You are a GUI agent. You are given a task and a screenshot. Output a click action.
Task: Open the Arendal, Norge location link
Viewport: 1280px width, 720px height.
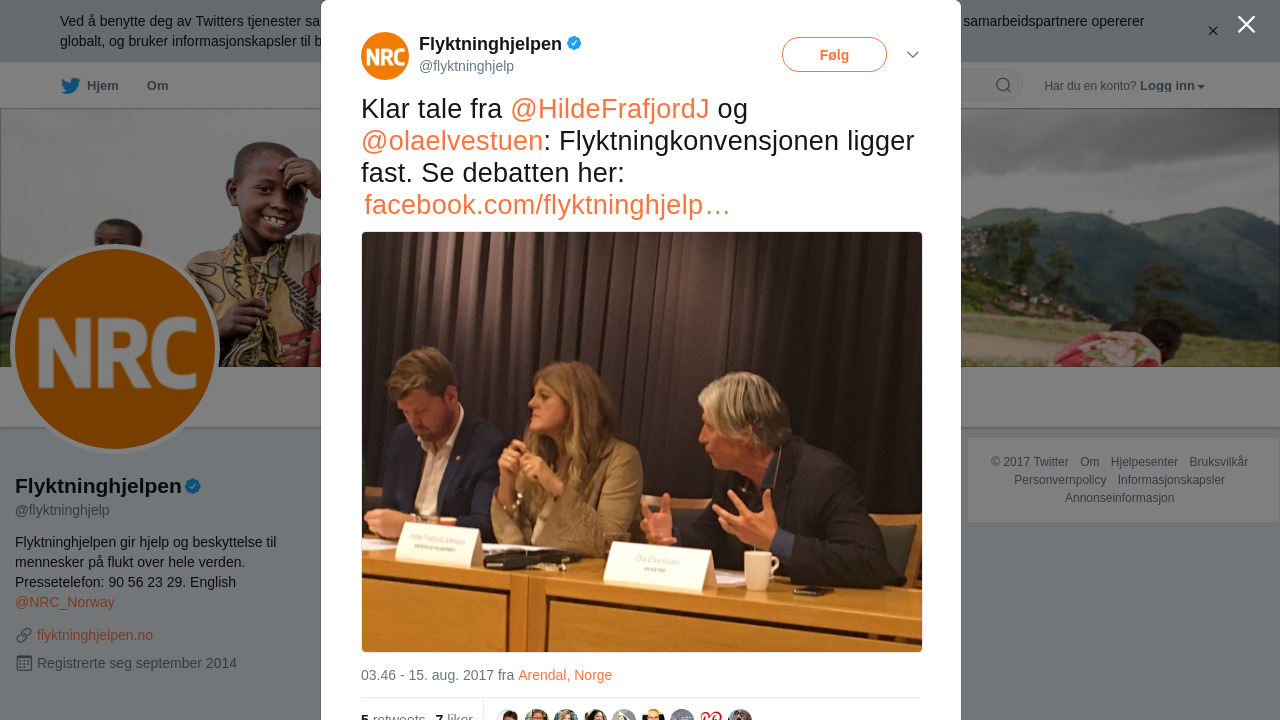[565, 675]
